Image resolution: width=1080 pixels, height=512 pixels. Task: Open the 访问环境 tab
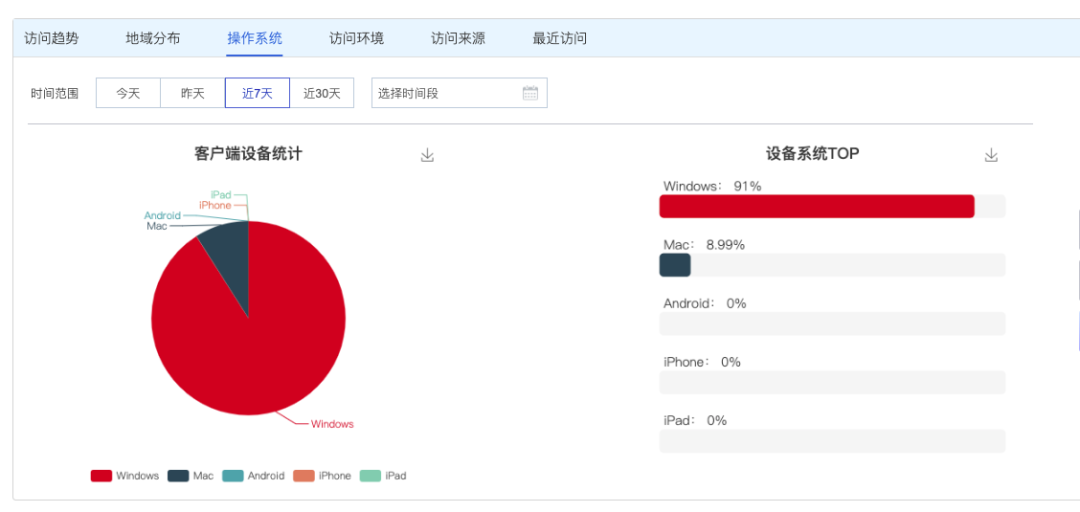tap(357, 38)
